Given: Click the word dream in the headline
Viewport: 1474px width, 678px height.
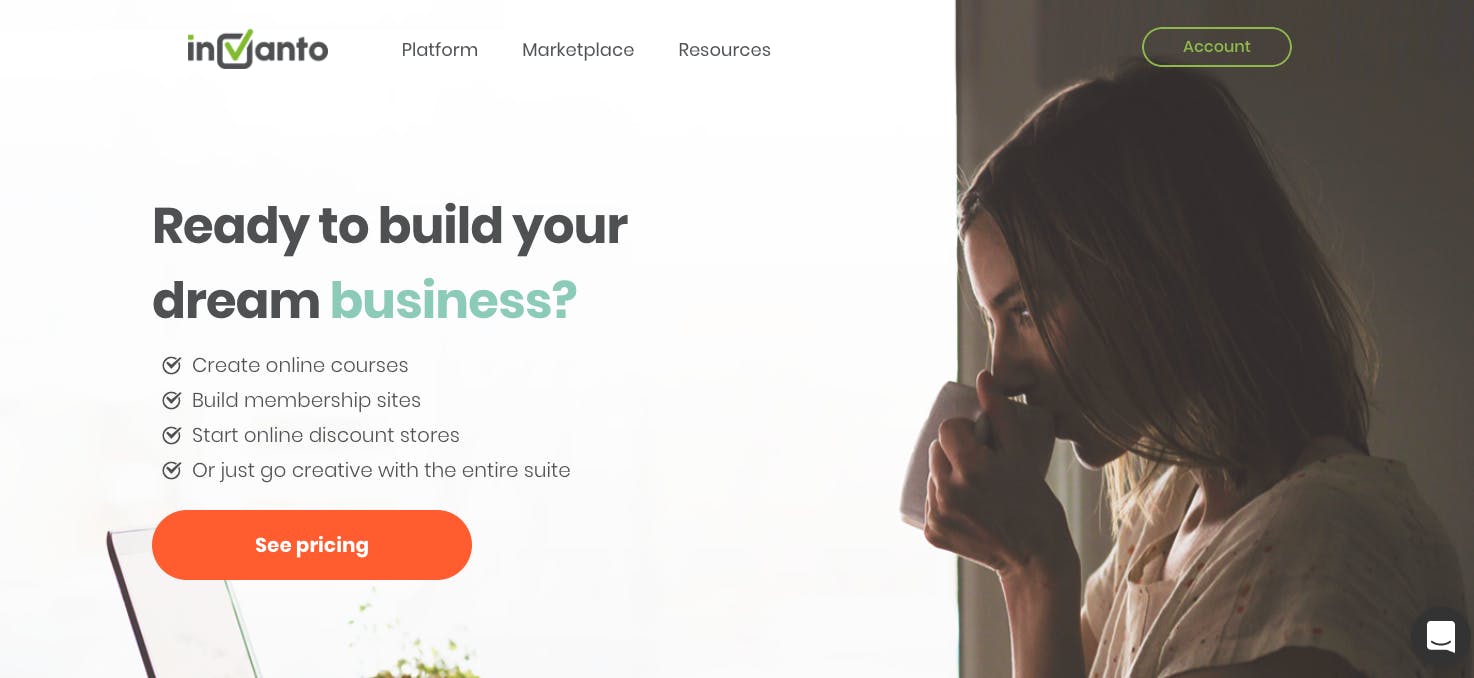Looking at the screenshot, I should (x=236, y=300).
